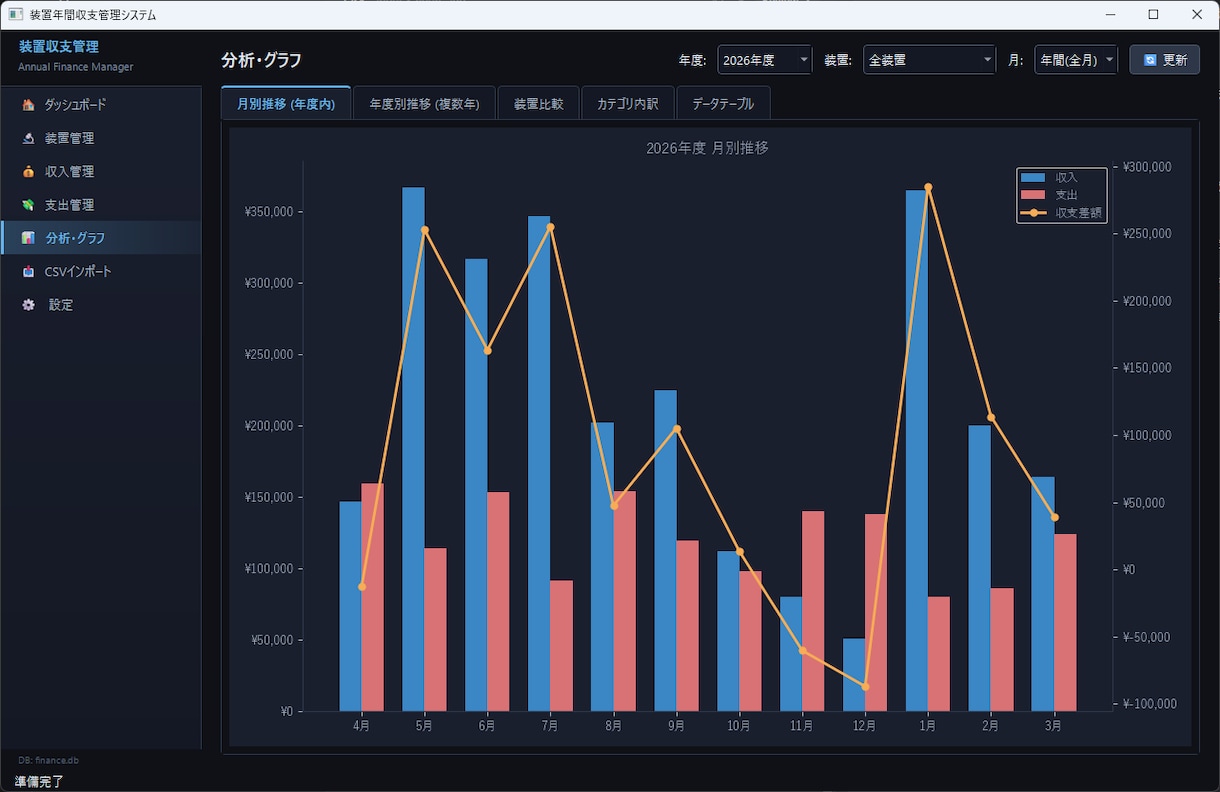Open CSVインポート page
The width and height of the screenshot is (1220, 792).
click(x=101, y=271)
